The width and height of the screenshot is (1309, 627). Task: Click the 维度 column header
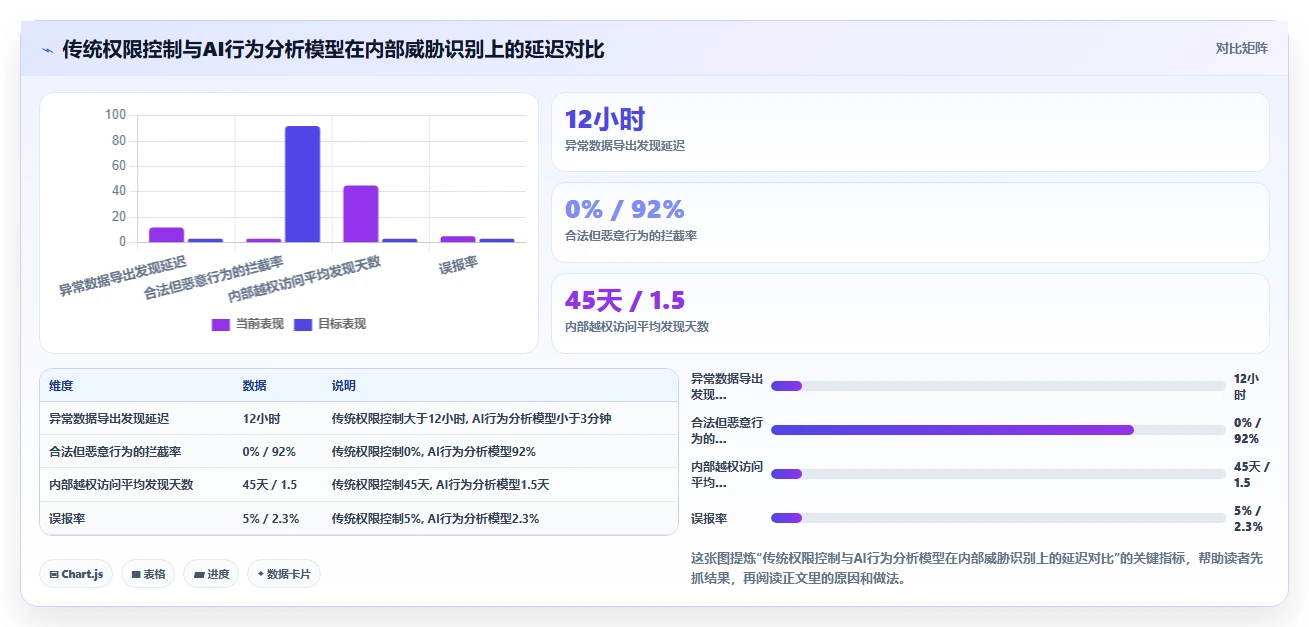coord(61,386)
